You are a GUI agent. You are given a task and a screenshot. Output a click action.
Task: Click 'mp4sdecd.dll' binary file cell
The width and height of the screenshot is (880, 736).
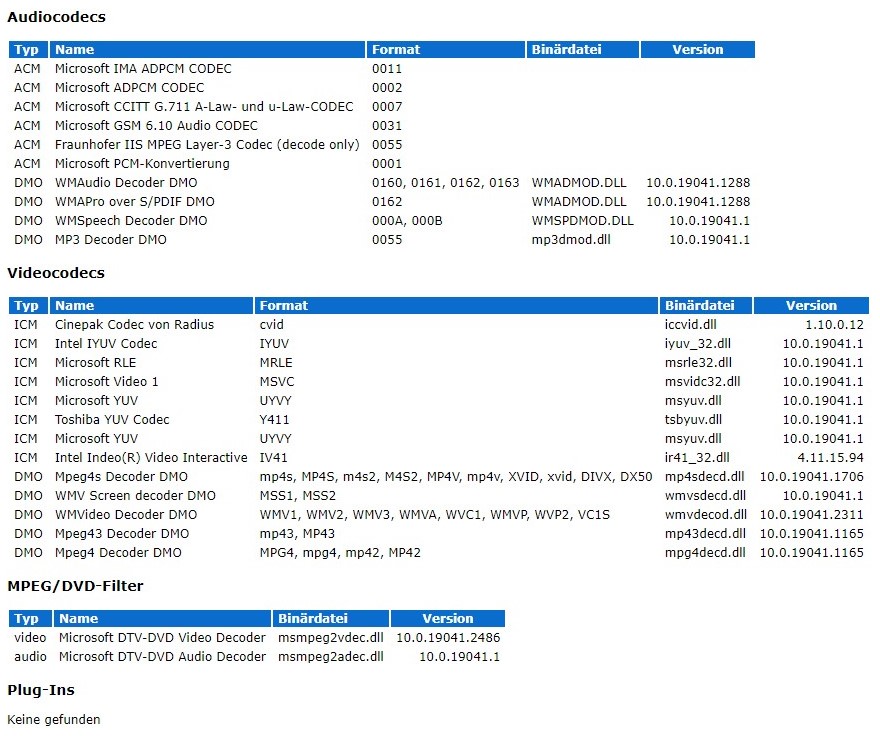[x=704, y=477]
